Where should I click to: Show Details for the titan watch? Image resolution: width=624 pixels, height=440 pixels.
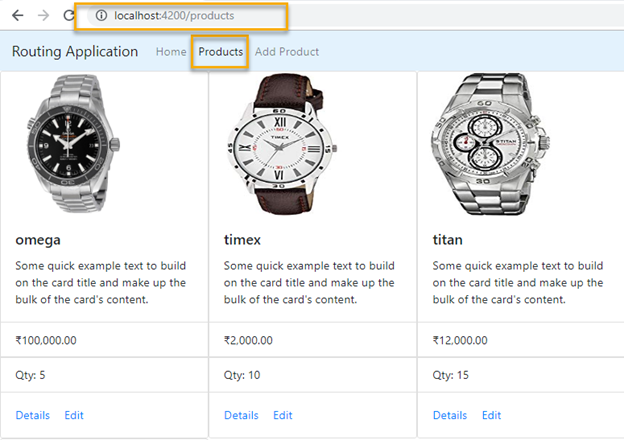pos(449,415)
